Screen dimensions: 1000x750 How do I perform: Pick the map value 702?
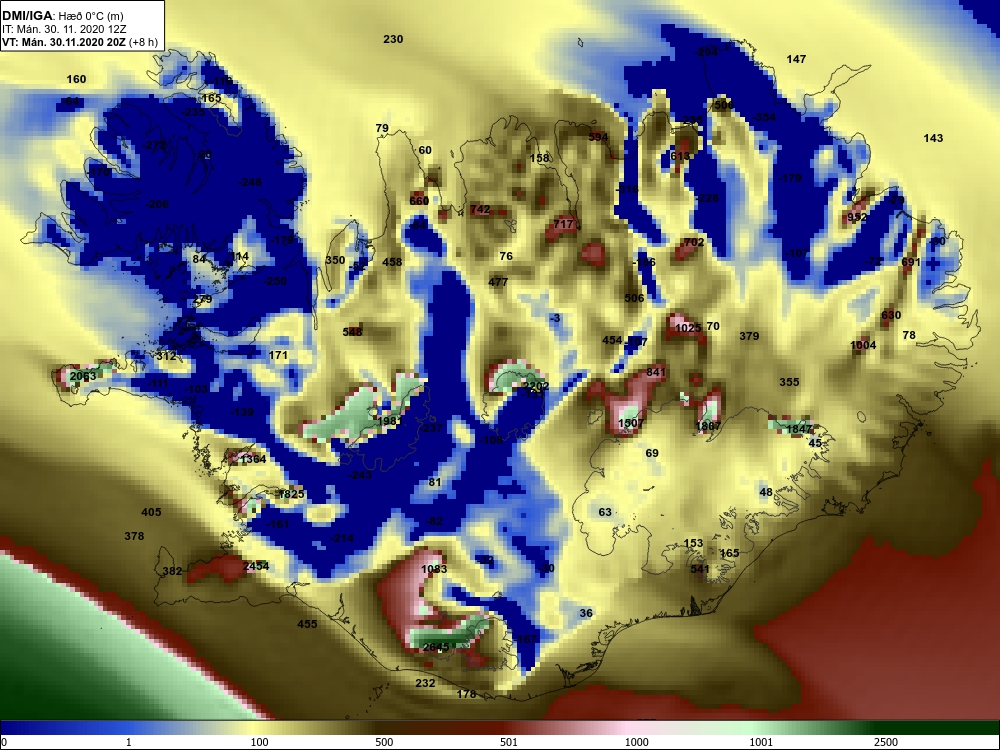click(x=694, y=242)
